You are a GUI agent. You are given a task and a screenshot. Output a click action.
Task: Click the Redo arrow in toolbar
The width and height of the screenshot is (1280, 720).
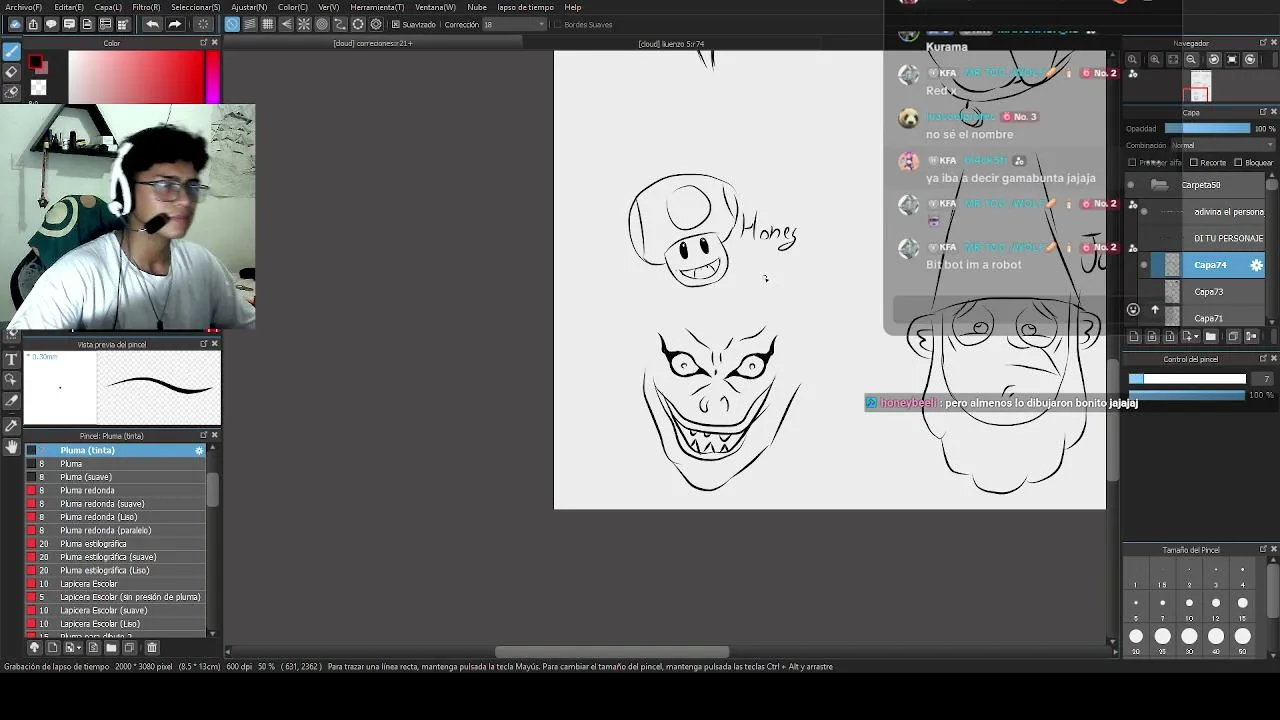[174, 24]
